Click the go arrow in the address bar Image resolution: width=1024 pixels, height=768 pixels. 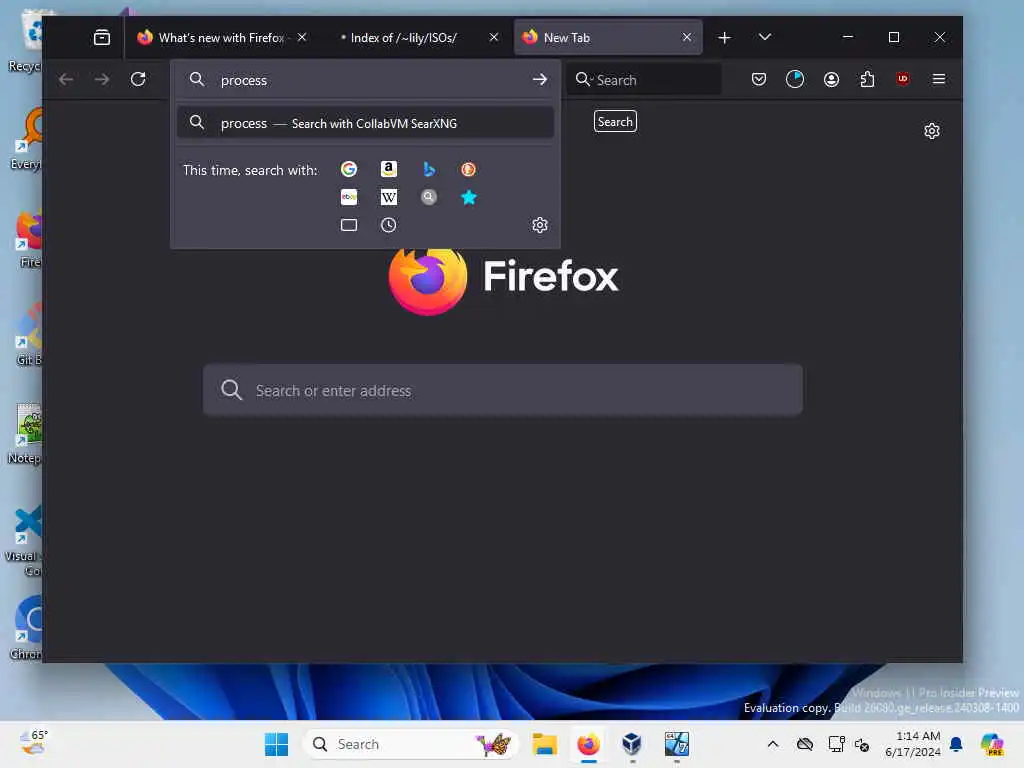point(539,80)
